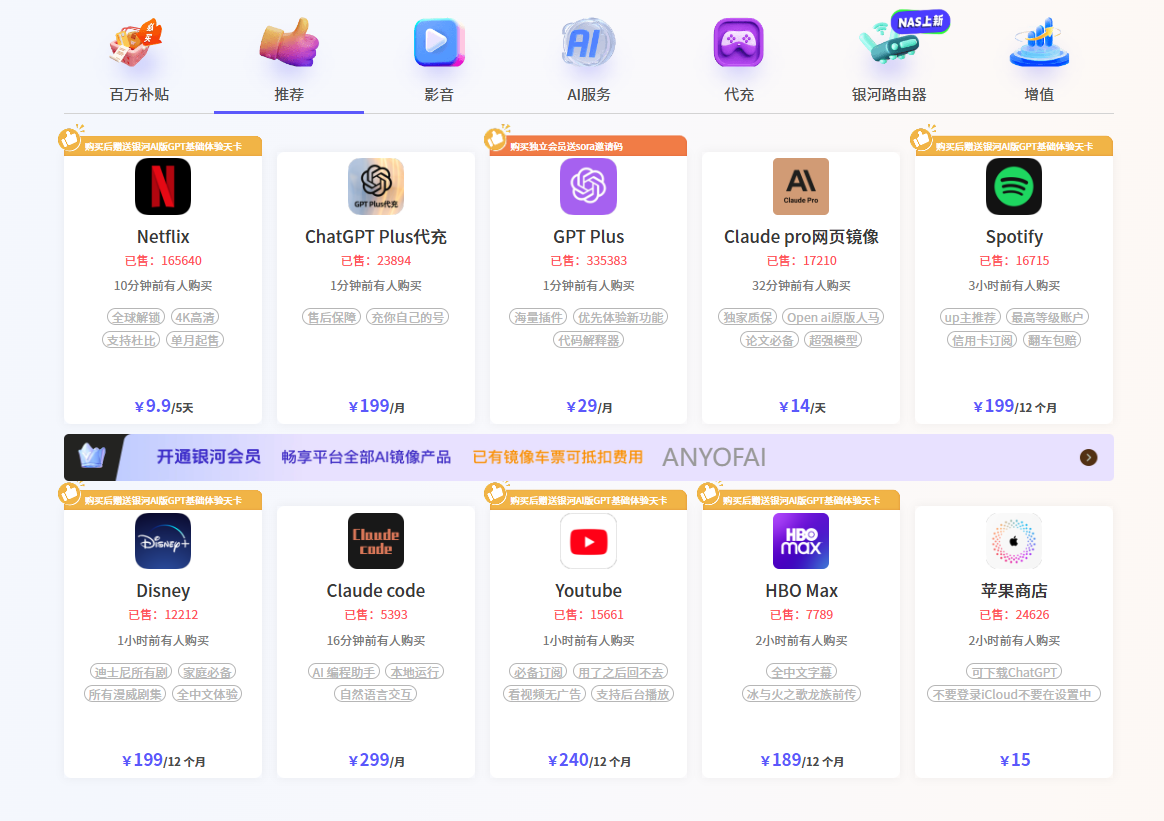Switch to the 代充 tab label

click(739, 94)
